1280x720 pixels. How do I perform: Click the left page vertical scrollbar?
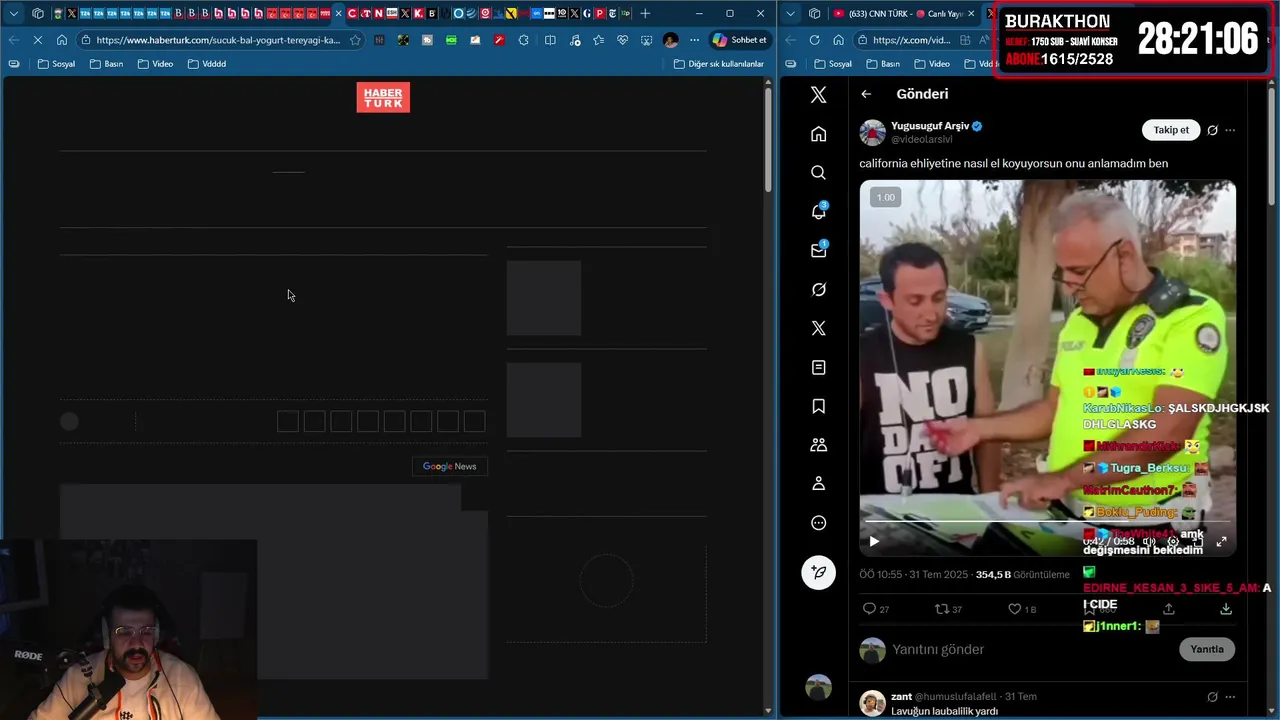(768, 140)
